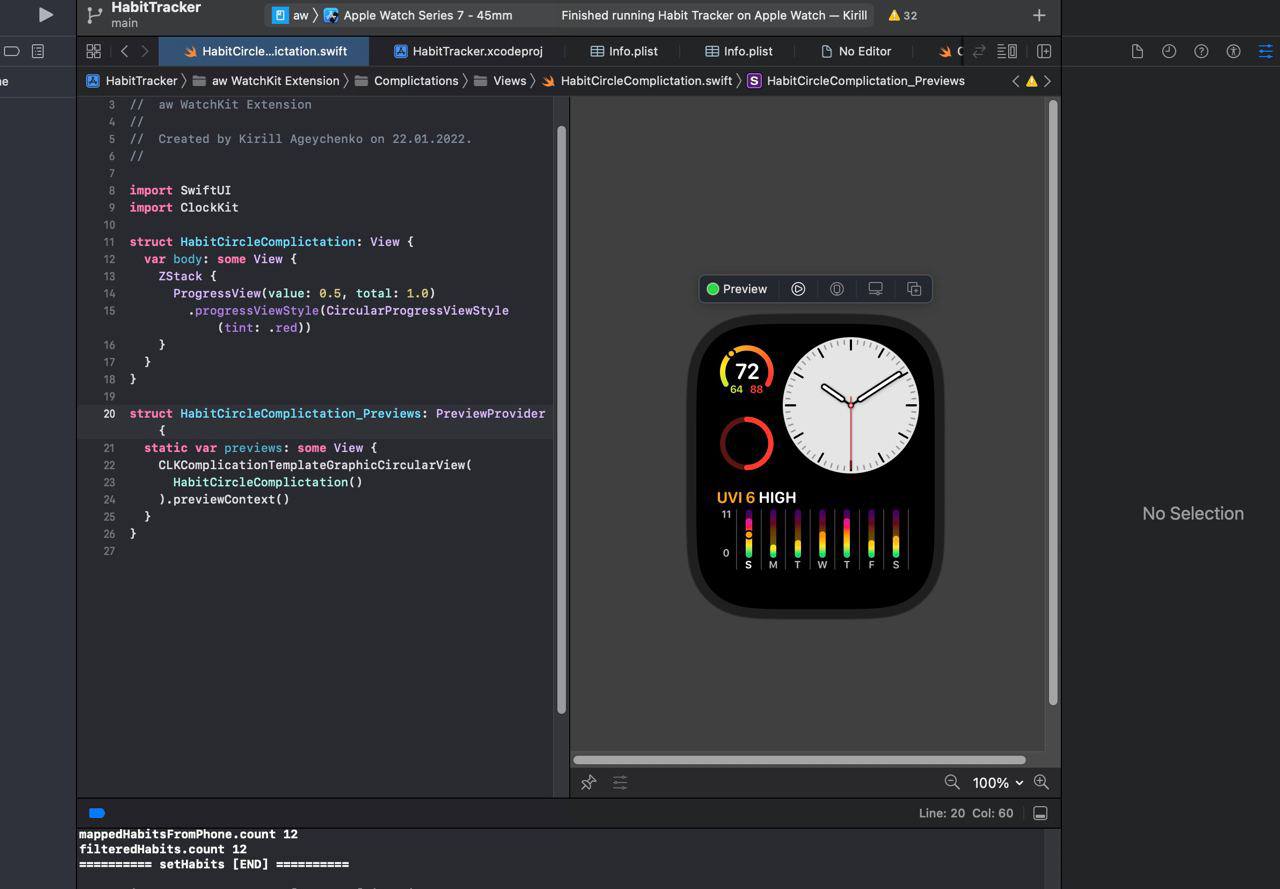Go forward to next file in editor
This screenshot has height=889, width=1280.
click(x=145, y=51)
